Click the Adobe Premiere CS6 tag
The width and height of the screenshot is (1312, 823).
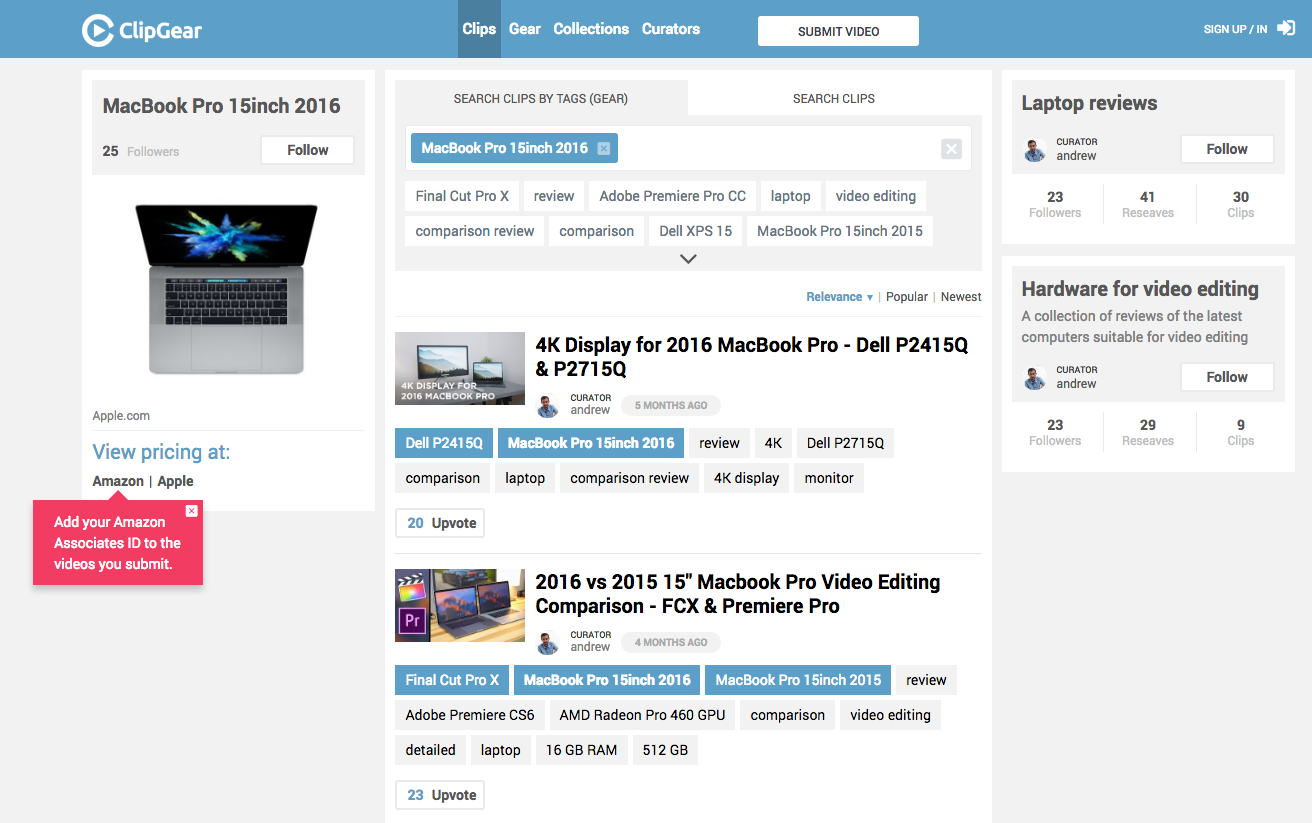(x=470, y=715)
